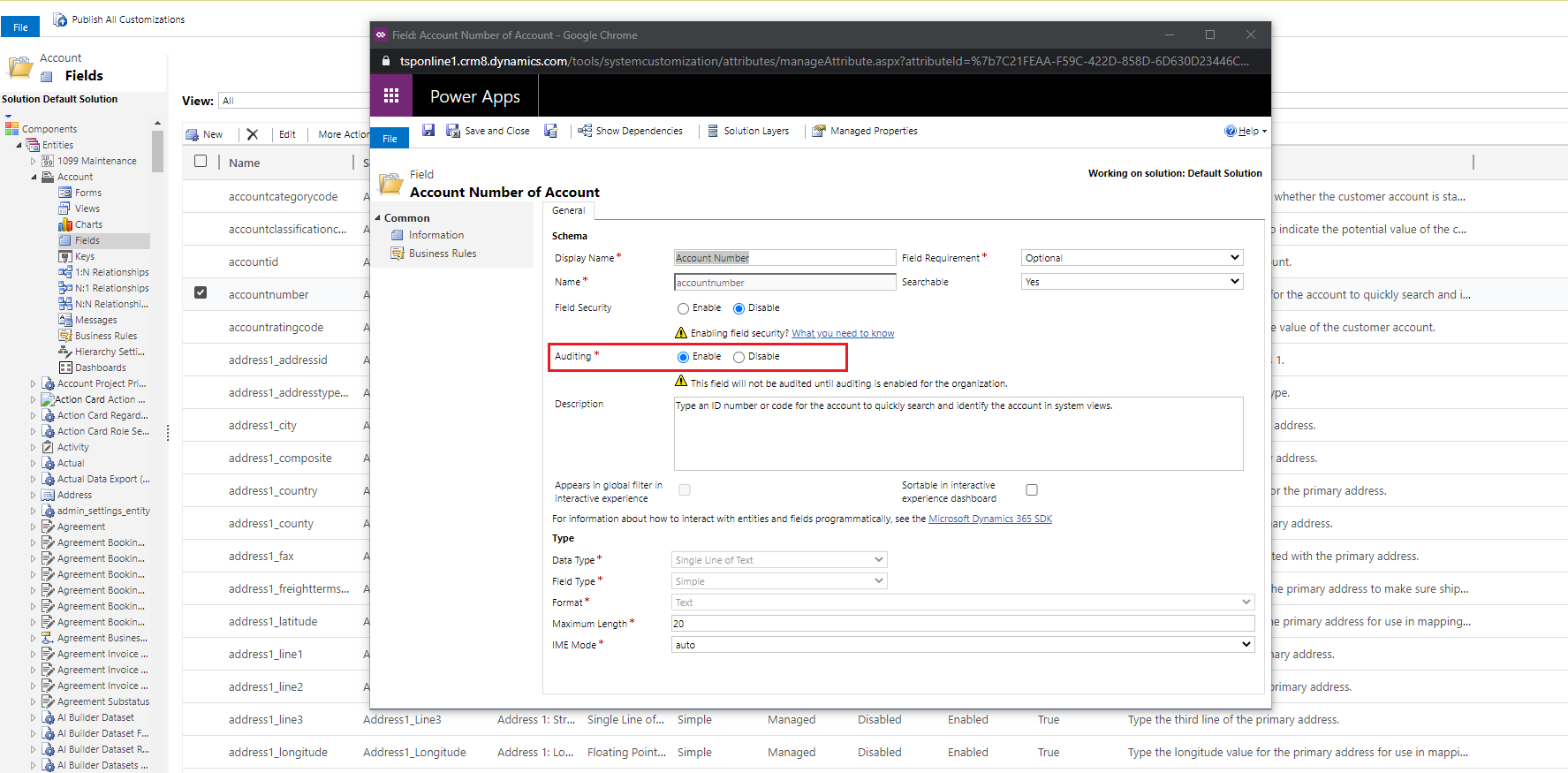Click the Managed Properties icon
Screen dimensions: 1568x773
tap(819, 131)
